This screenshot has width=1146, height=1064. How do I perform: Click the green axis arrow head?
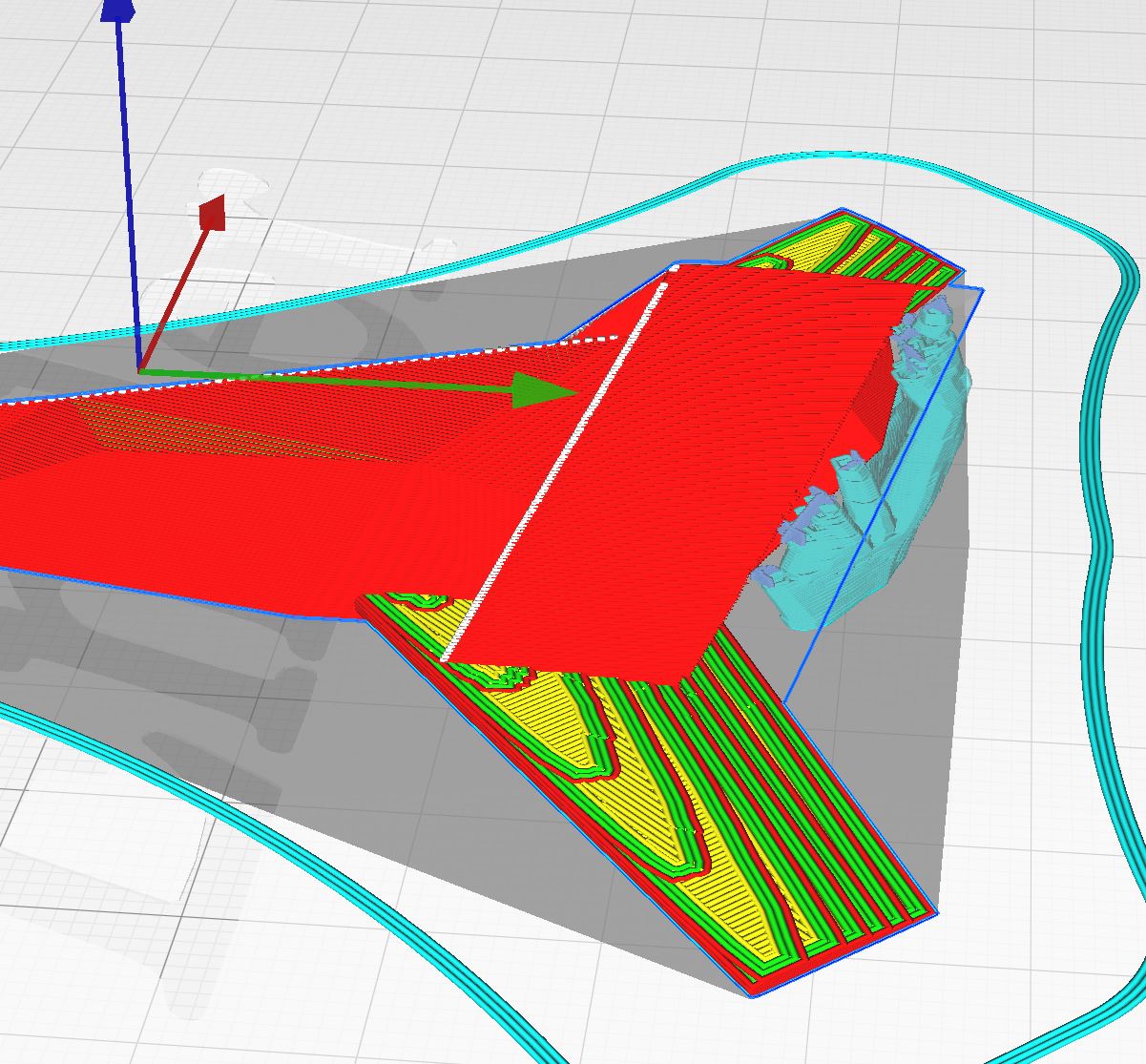pyautogui.click(x=541, y=391)
